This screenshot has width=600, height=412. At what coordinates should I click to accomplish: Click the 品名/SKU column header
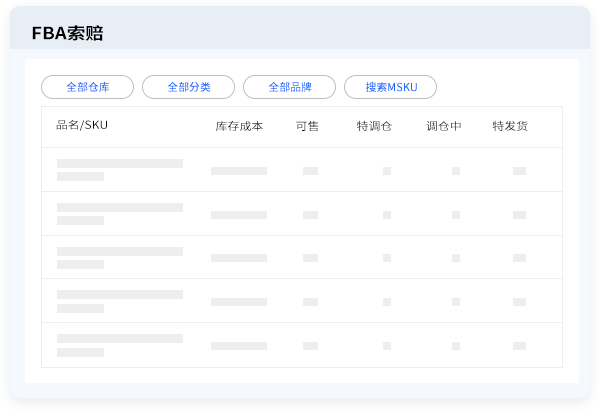[x=82, y=125]
